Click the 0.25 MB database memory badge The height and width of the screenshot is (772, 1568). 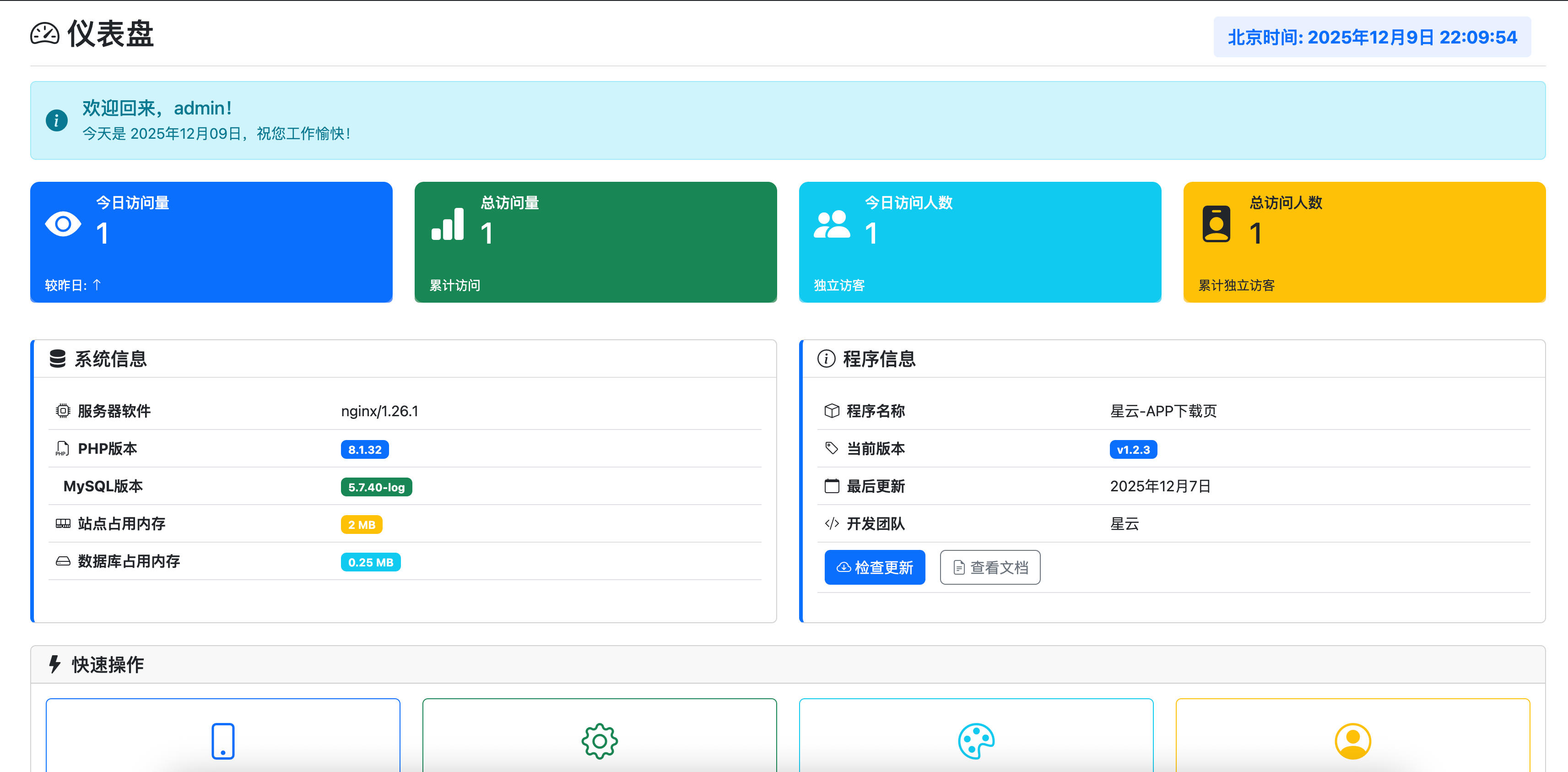[x=371, y=562]
